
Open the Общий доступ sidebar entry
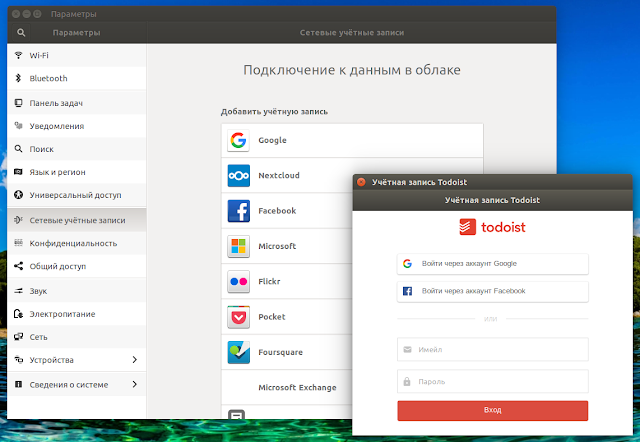[x=77, y=267]
